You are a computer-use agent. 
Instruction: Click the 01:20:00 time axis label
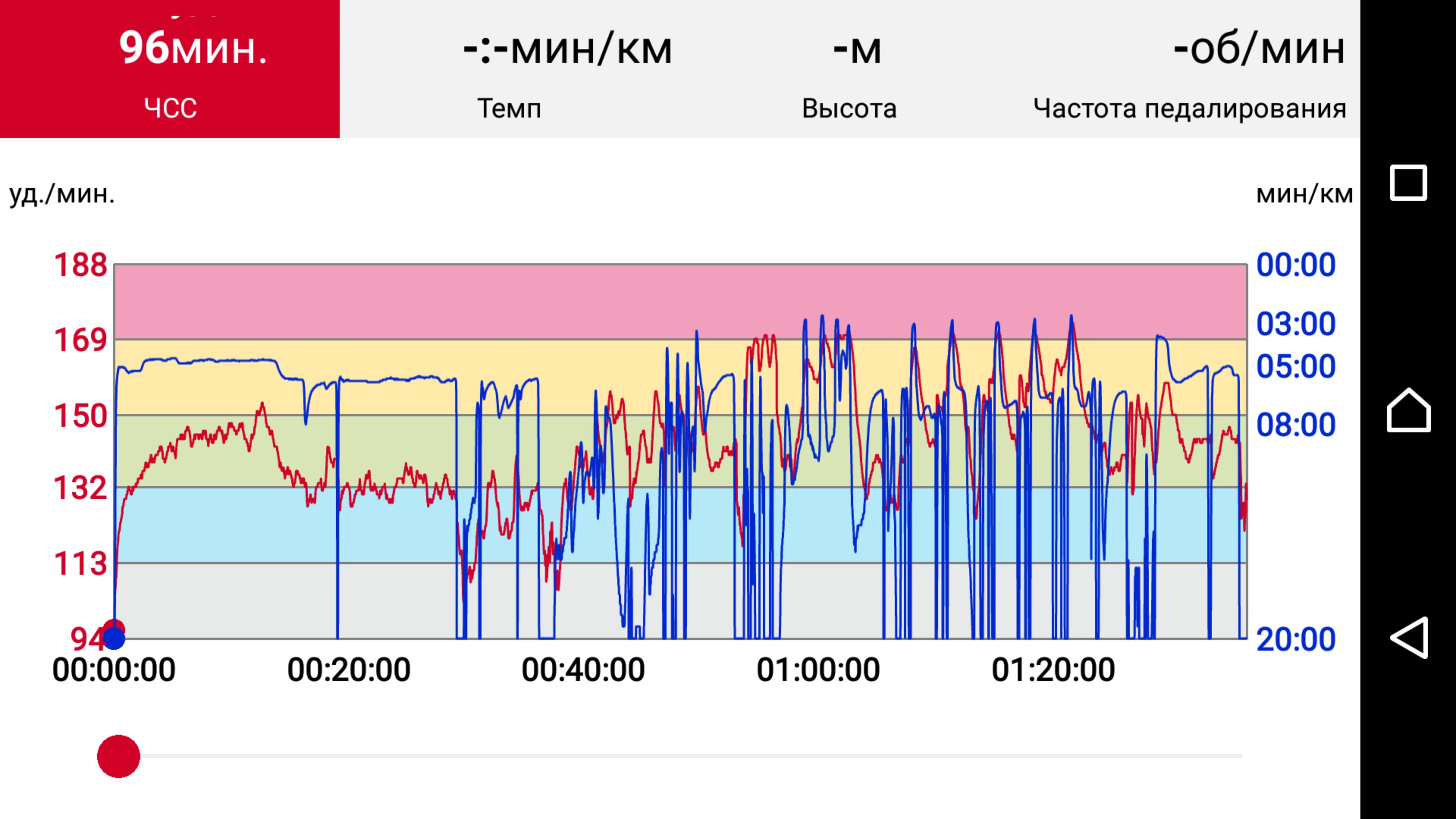1053,670
